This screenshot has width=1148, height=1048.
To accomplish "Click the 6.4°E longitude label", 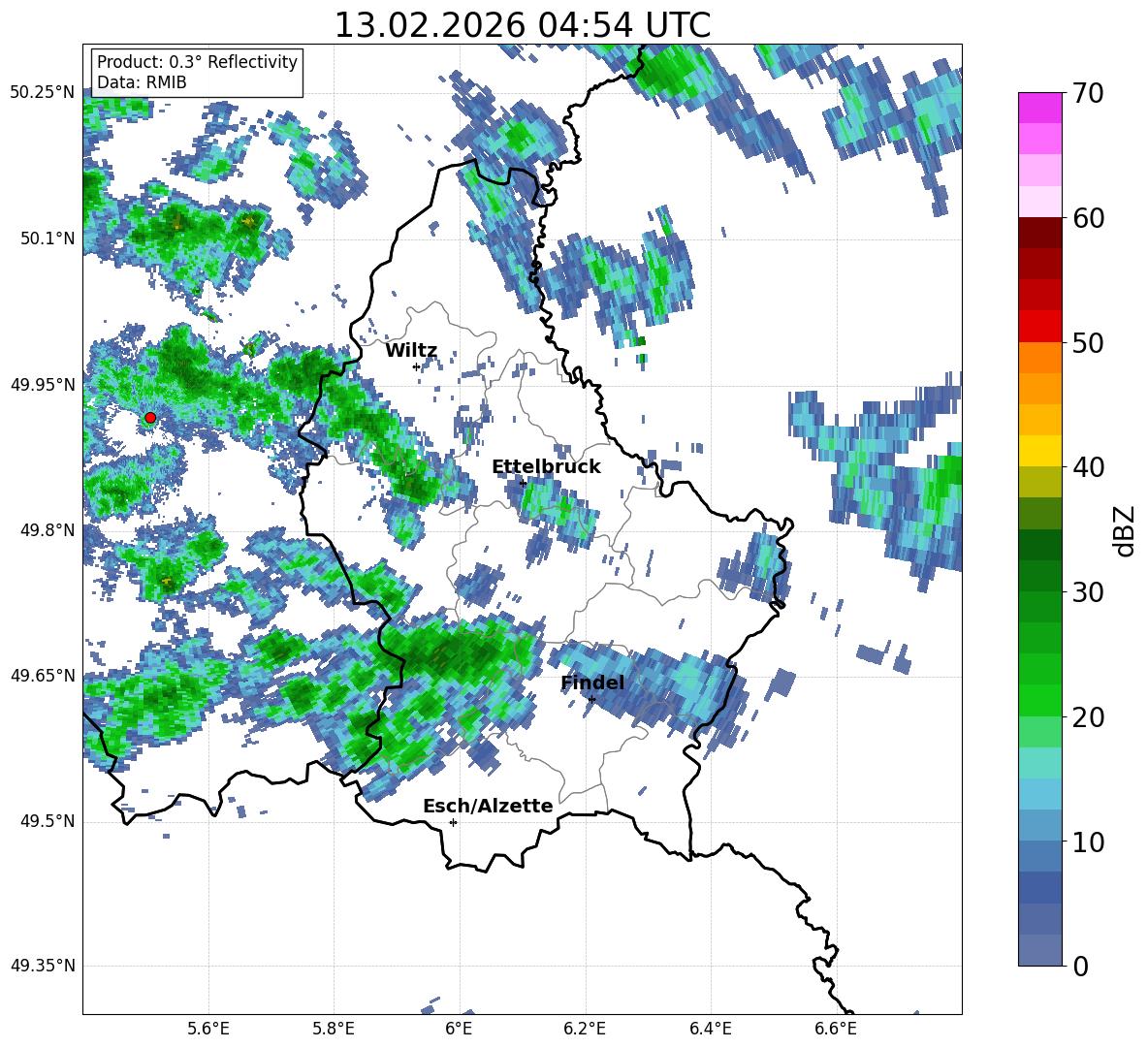I will 711,1029.
